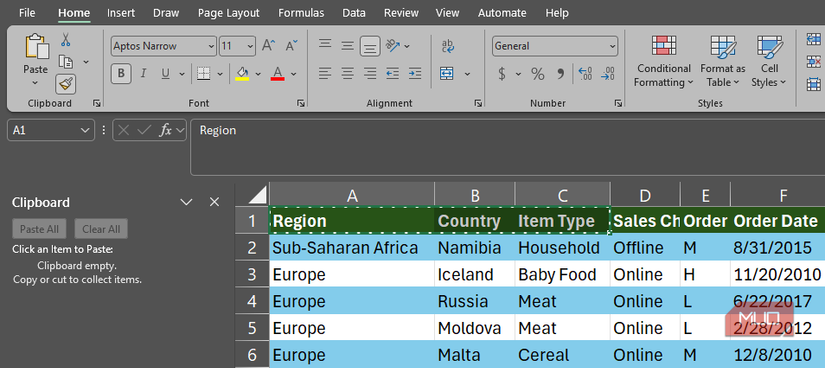Toggle Bold formatting

point(121,73)
